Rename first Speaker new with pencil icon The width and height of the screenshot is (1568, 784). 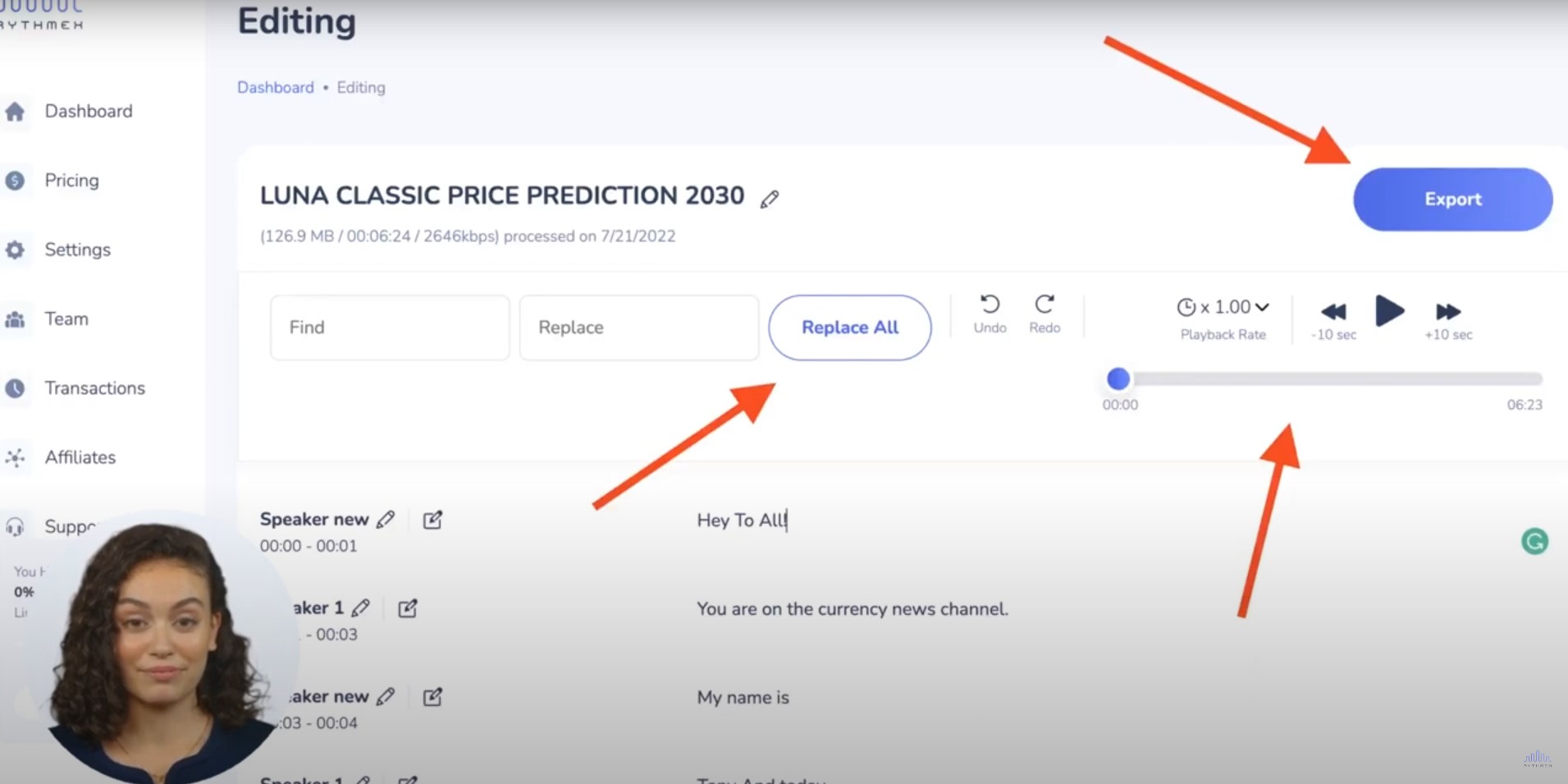[x=386, y=519]
